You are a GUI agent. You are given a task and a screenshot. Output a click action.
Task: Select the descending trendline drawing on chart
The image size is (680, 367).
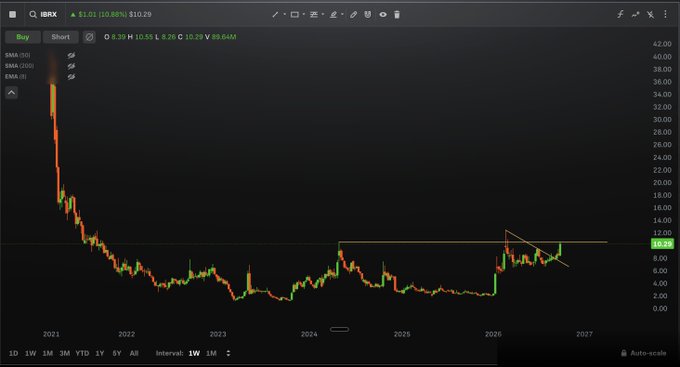click(537, 248)
